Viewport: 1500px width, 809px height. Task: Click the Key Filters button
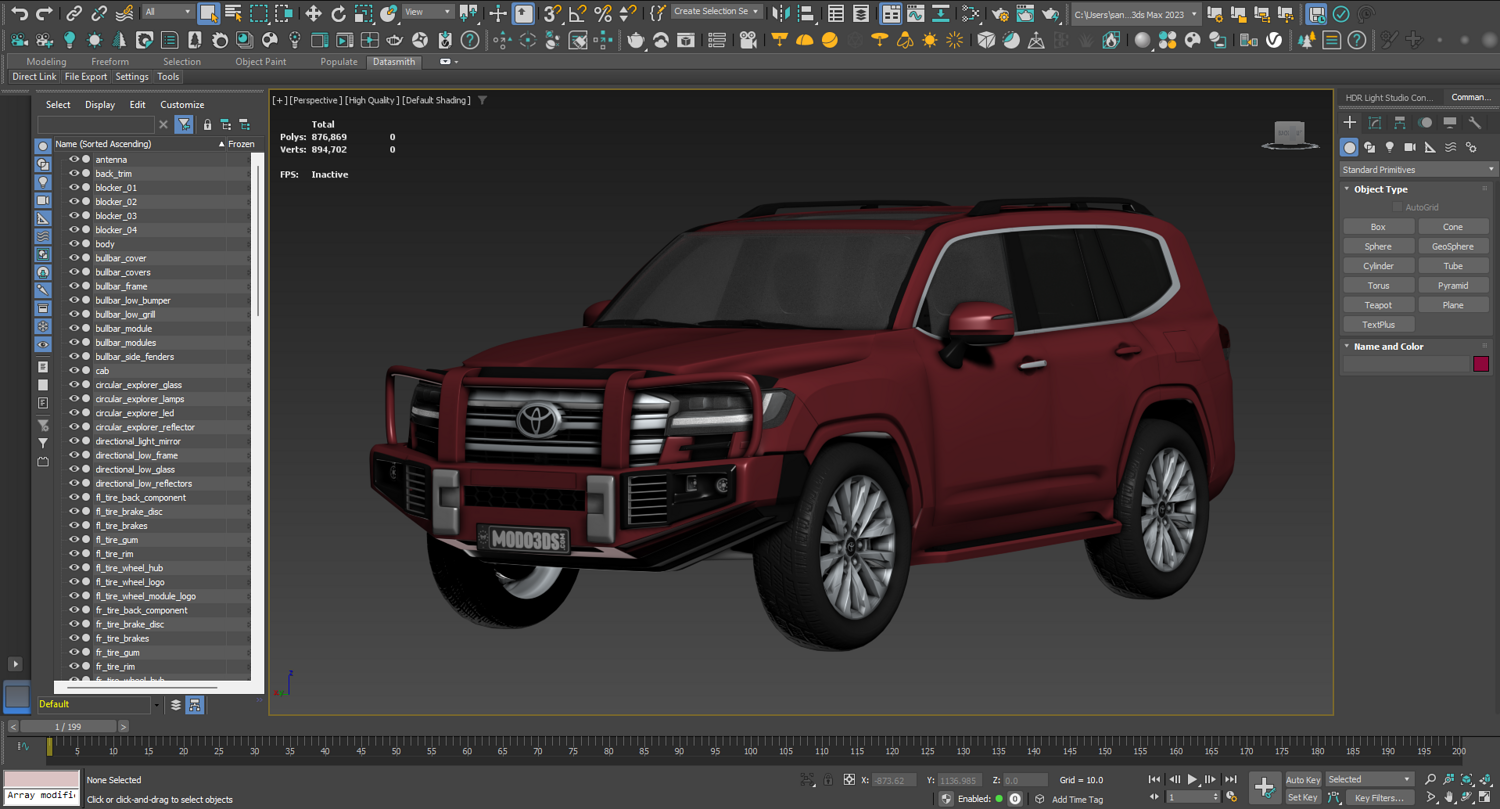tap(1379, 798)
